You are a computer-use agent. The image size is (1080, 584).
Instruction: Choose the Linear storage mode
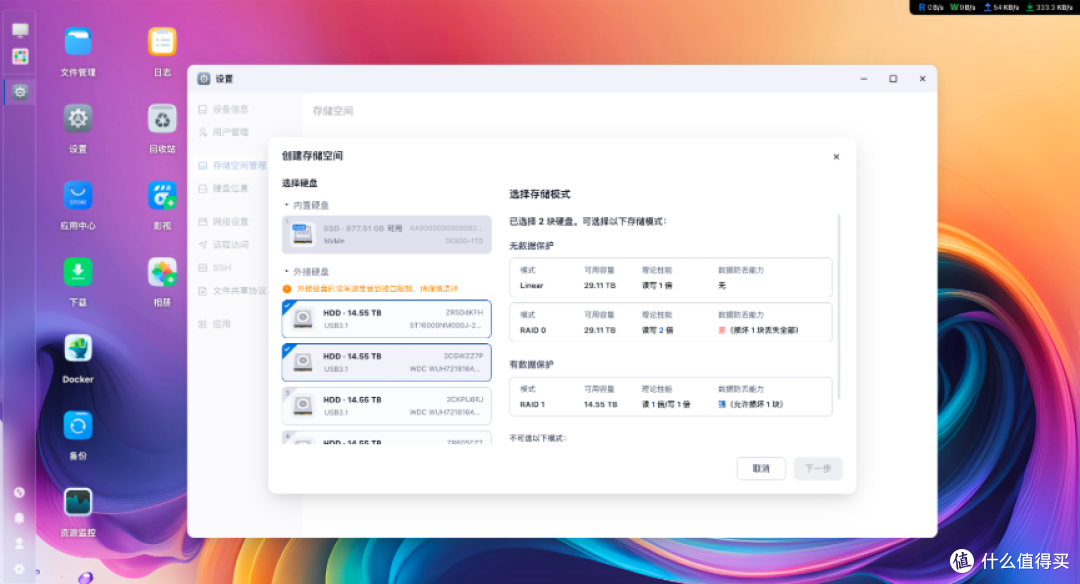[671, 278]
